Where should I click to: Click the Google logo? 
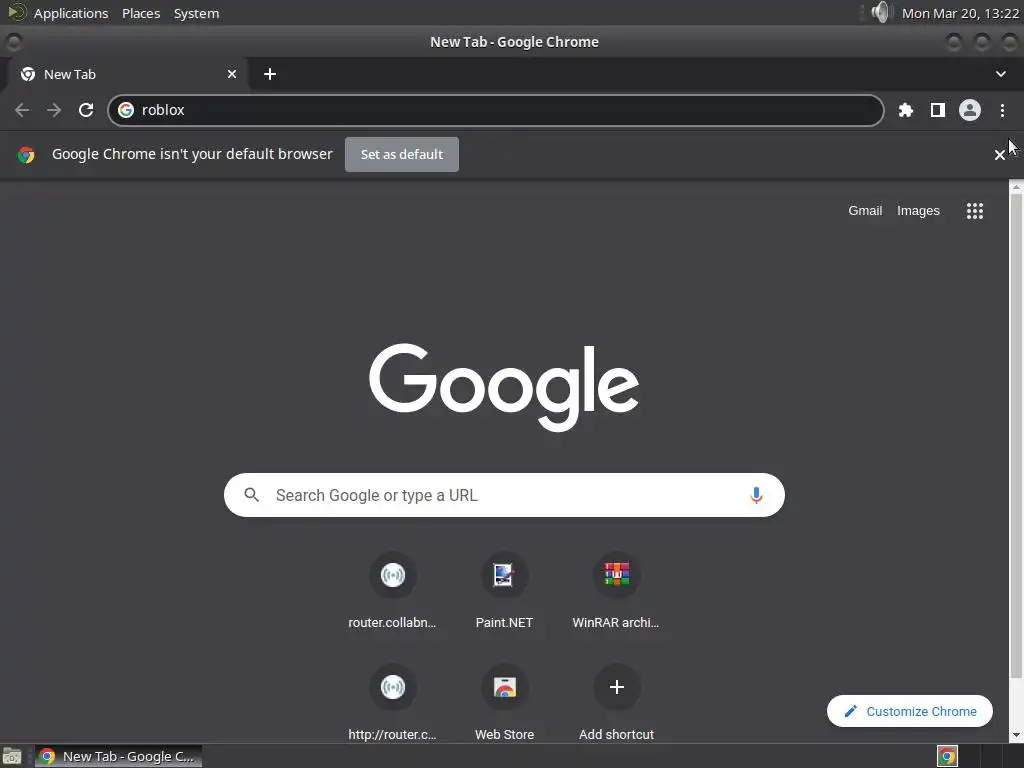pyautogui.click(x=504, y=387)
